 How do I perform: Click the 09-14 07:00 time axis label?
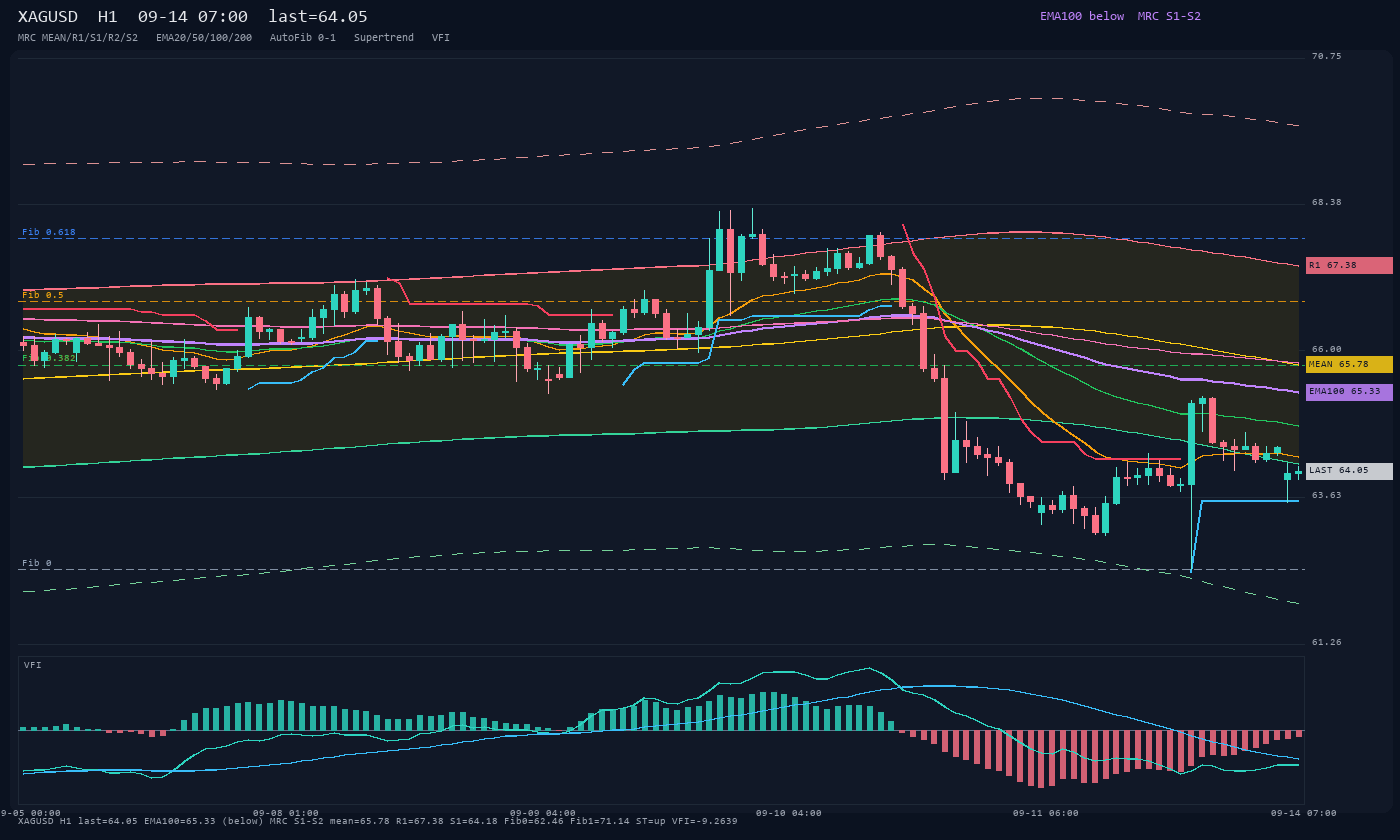[x=1303, y=813]
